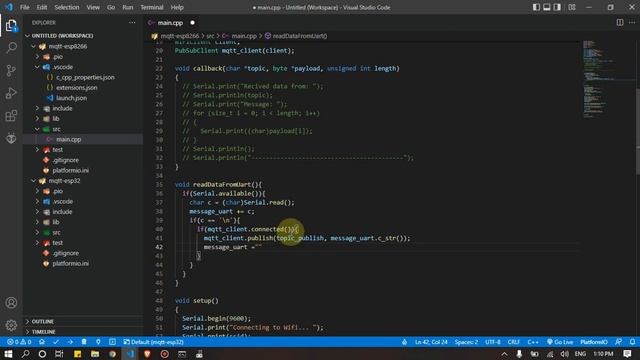Click the Go Live button

point(560,342)
